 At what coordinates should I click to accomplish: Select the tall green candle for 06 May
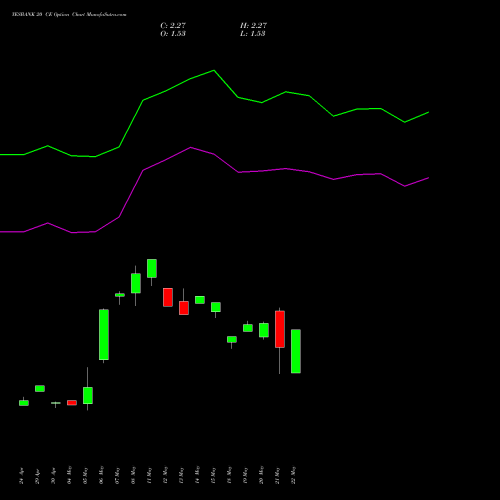click(104, 335)
